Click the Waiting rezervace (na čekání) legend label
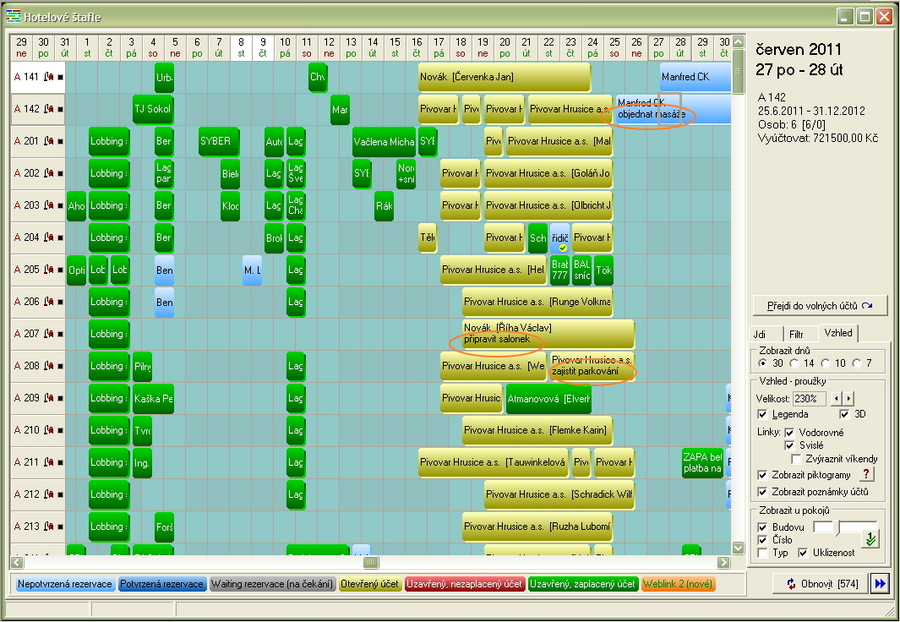The image size is (900, 622). click(x=272, y=584)
